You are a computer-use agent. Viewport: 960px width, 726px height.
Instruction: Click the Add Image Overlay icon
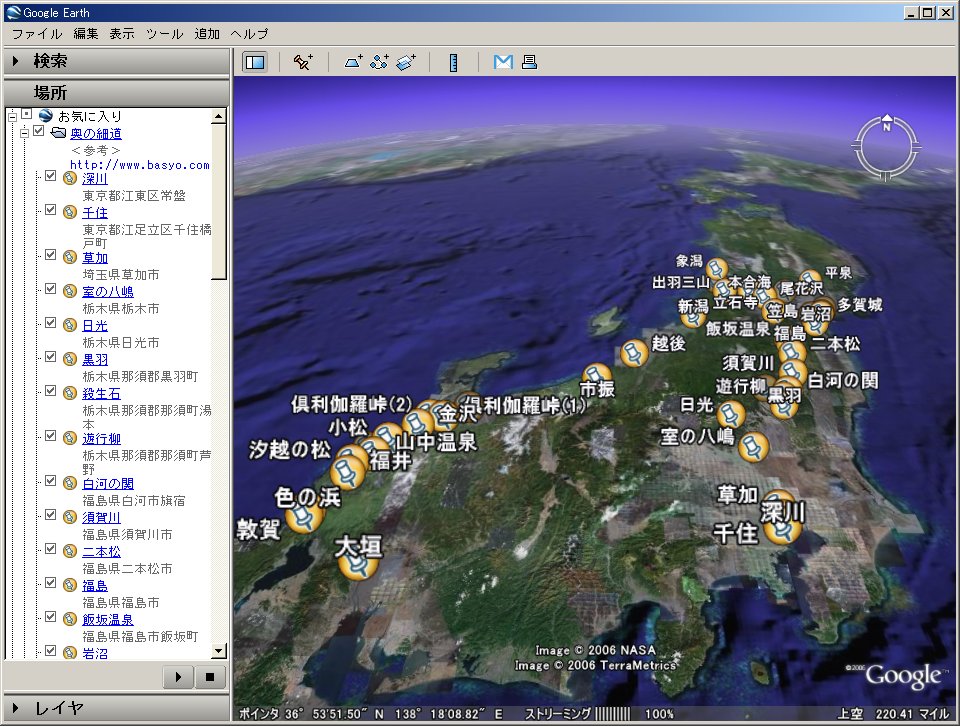(405, 62)
